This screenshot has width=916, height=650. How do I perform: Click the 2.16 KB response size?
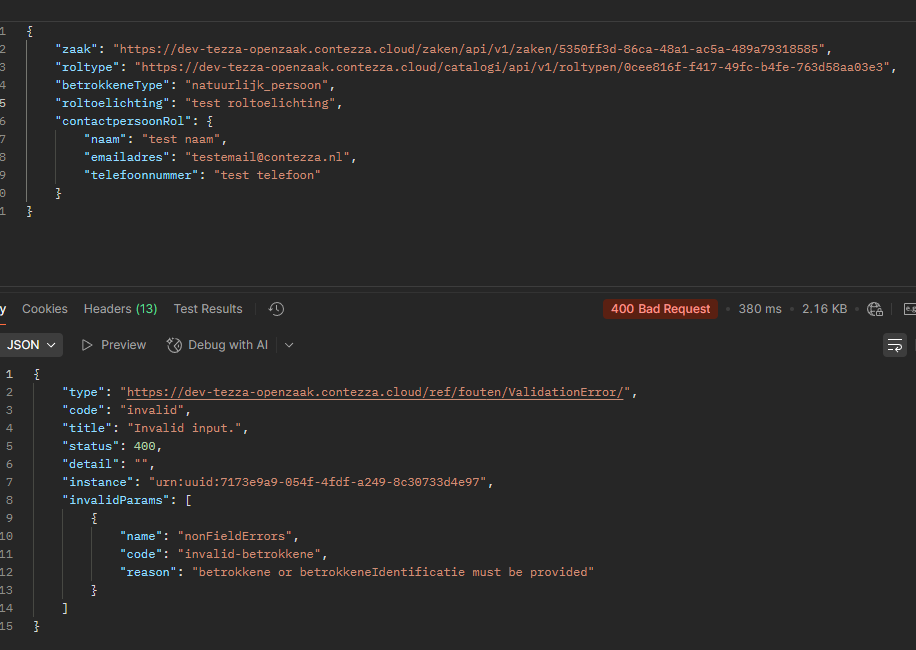(824, 309)
